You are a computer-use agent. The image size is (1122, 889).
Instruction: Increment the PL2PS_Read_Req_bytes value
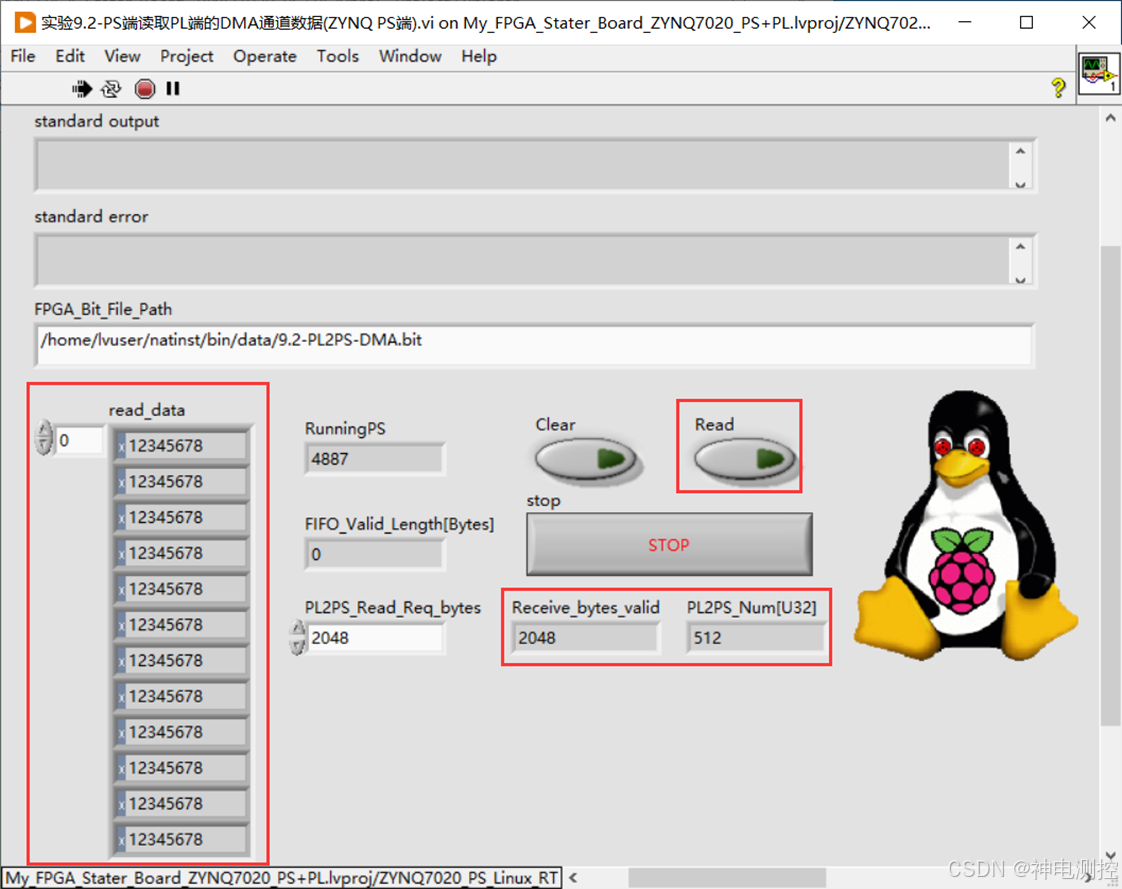click(298, 628)
